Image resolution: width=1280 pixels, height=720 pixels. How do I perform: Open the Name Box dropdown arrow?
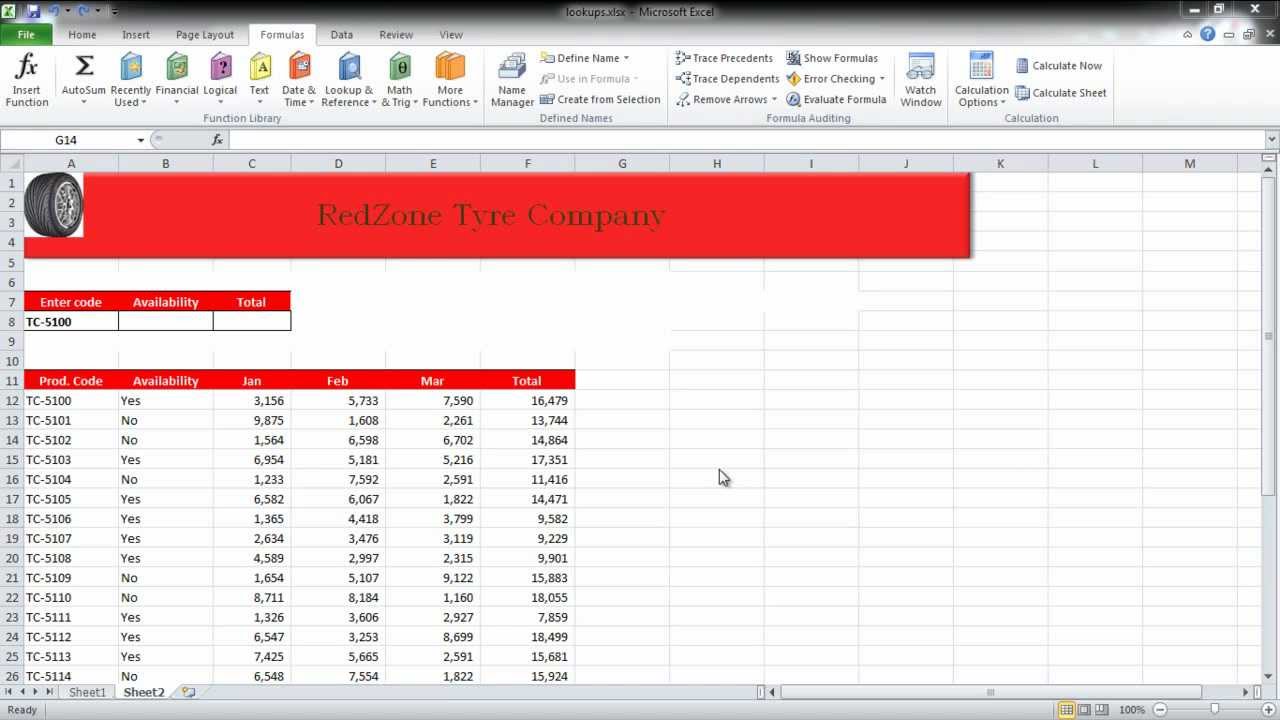pos(140,140)
